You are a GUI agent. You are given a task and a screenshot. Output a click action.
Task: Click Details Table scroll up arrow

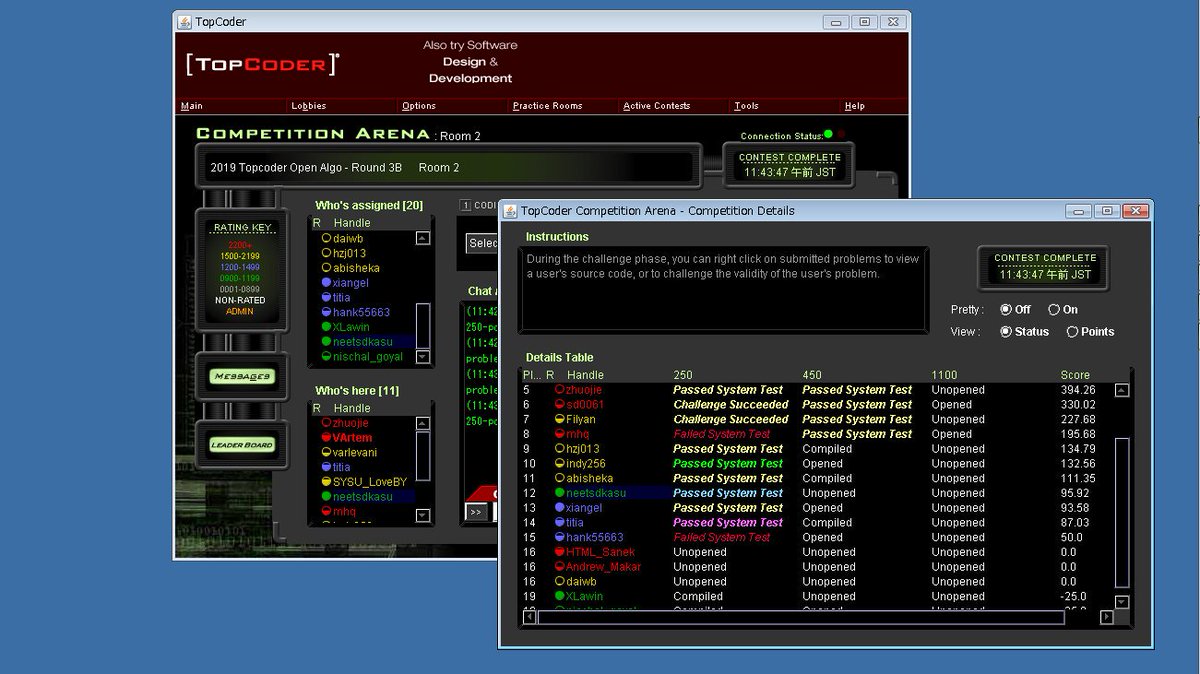[x=1121, y=391]
